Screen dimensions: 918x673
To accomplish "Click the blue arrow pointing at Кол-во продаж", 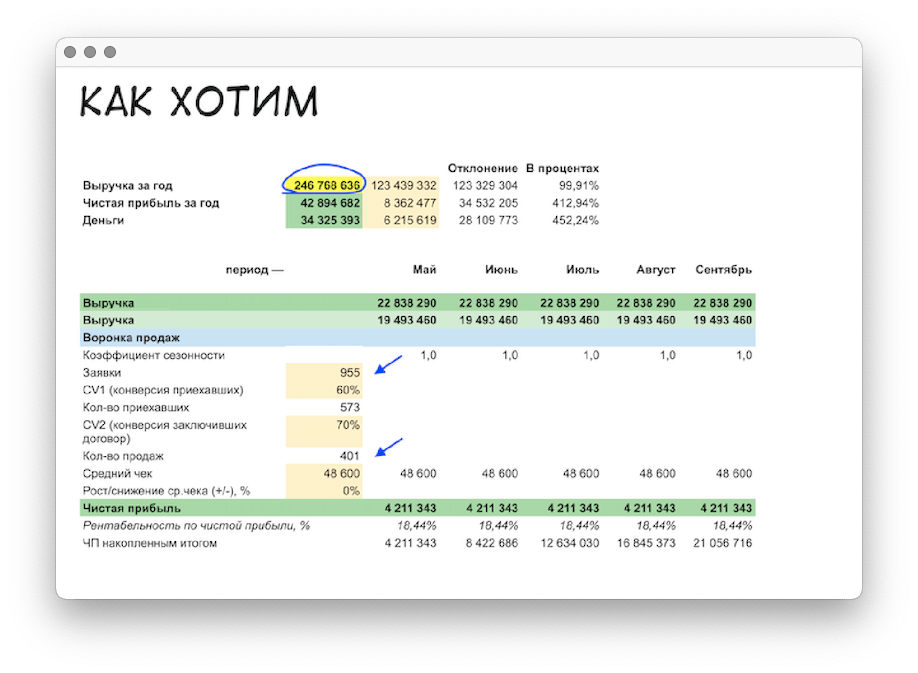I will tap(388, 447).
